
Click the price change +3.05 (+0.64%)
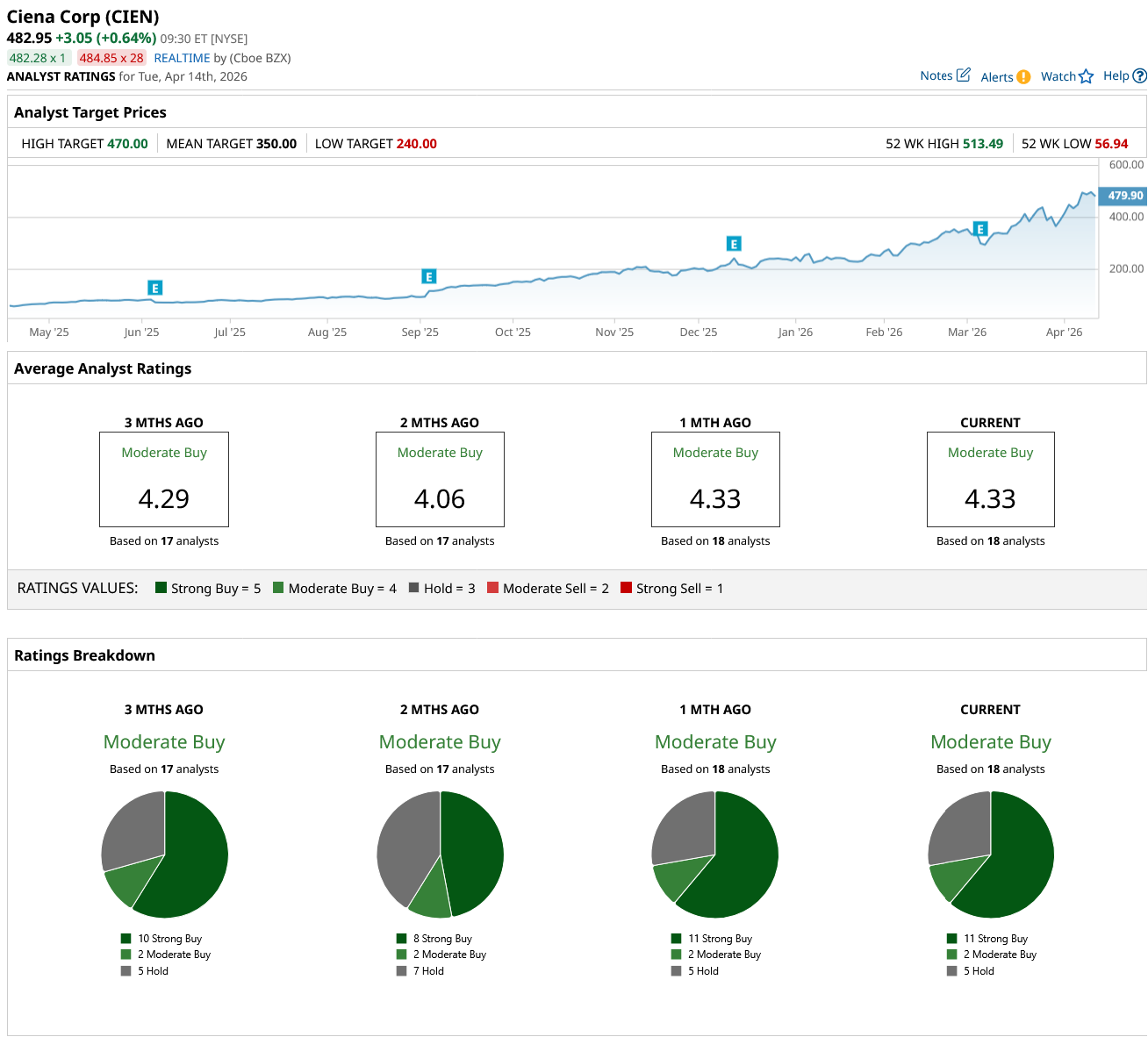click(x=106, y=38)
